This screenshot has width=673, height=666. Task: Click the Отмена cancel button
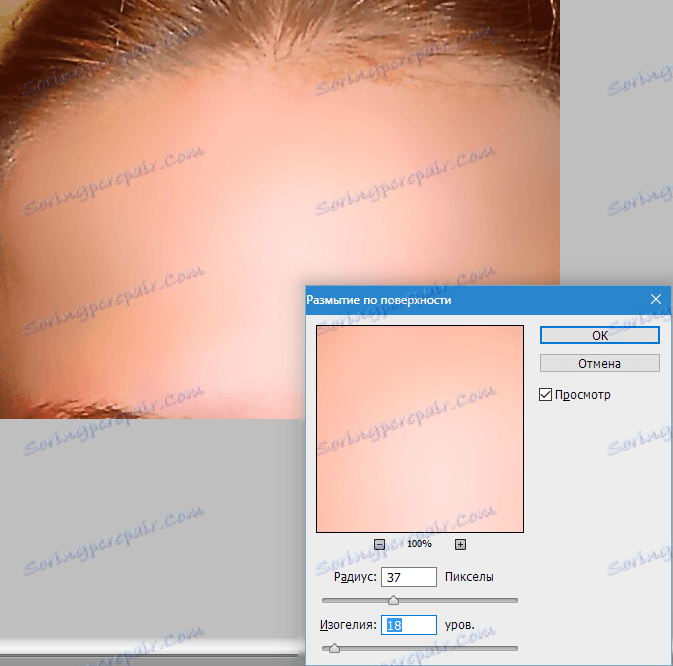[x=600, y=363]
